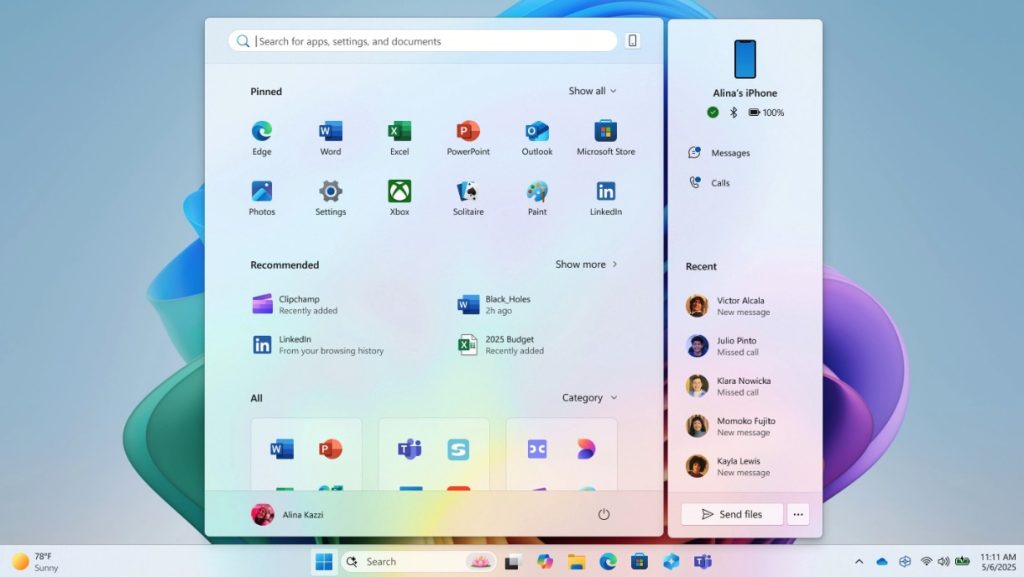Click the Windows Start button on the taskbar
The width and height of the screenshot is (1024, 577).
(323, 561)
